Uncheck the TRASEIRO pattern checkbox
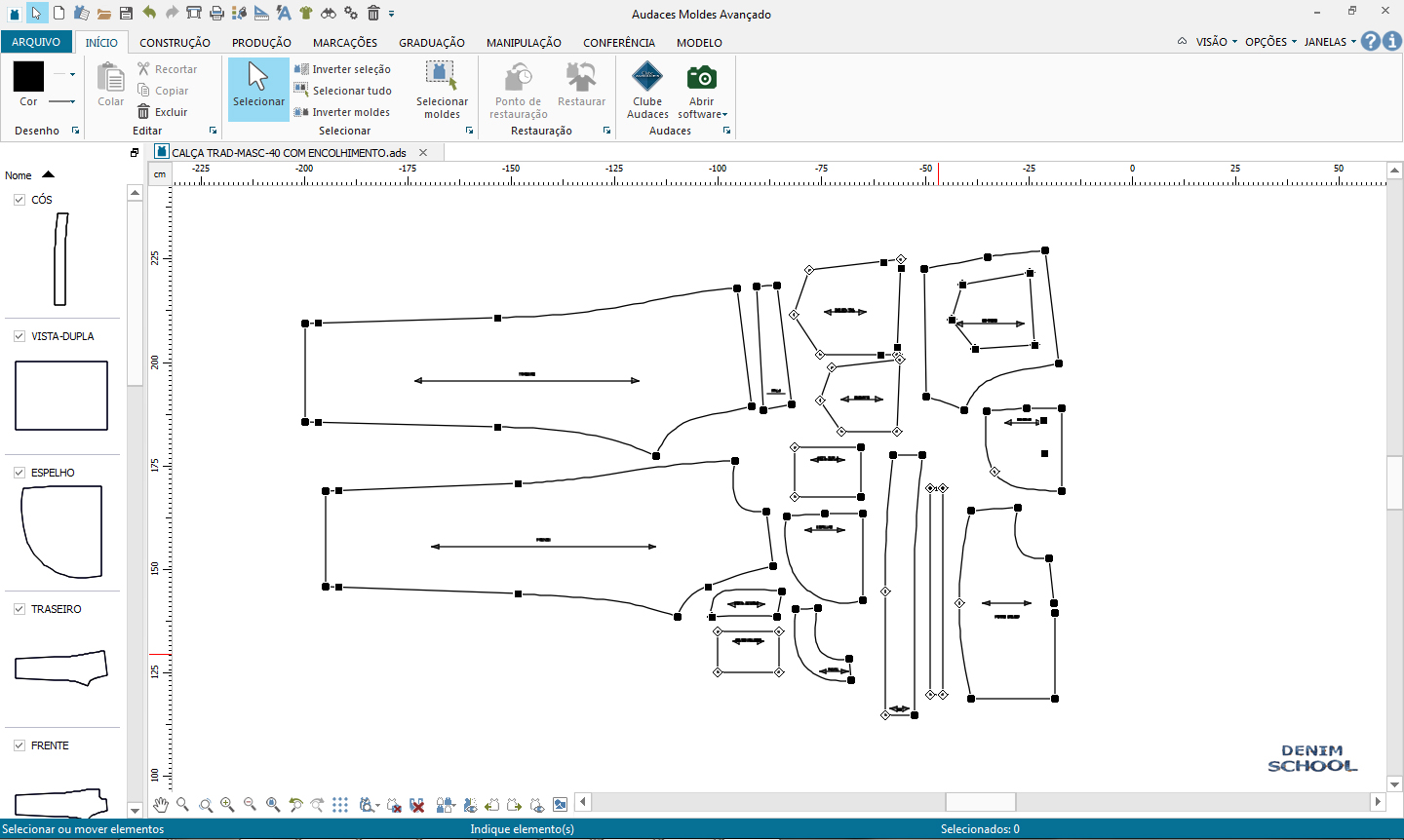Image resolution: width=1404 pixels, height=840 pixels. click(19, 609)
